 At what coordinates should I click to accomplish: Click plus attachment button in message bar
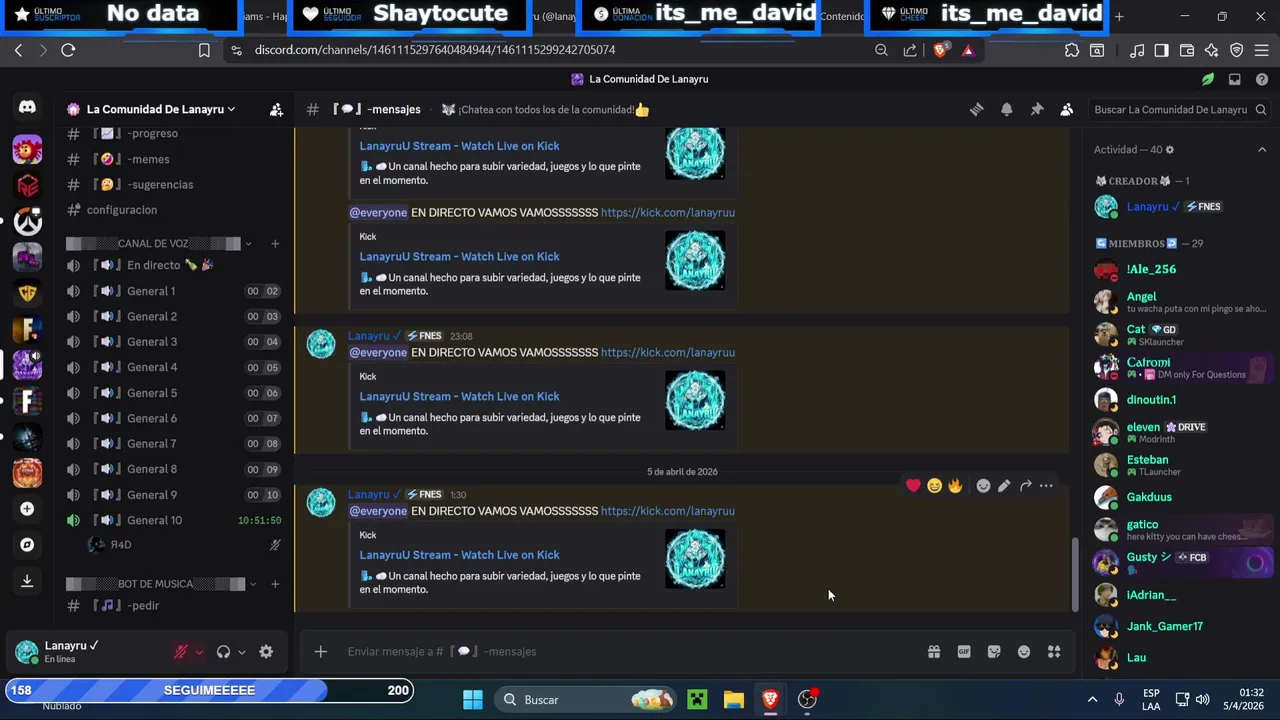point(320,651)
